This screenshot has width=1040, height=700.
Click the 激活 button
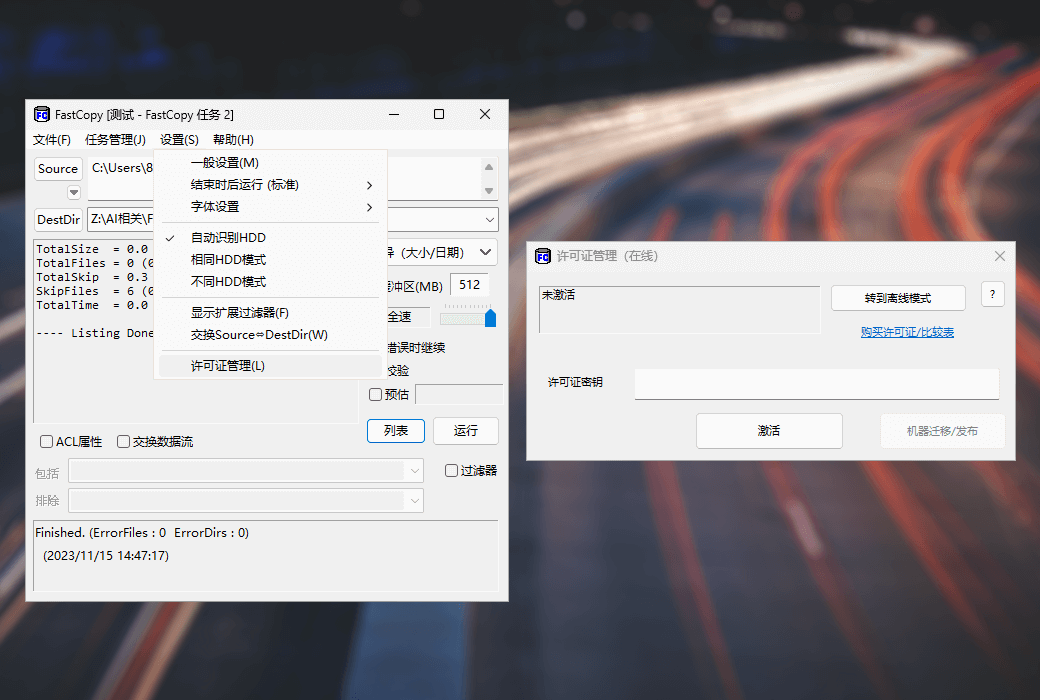pyautogui.click(x=769, y=431)
